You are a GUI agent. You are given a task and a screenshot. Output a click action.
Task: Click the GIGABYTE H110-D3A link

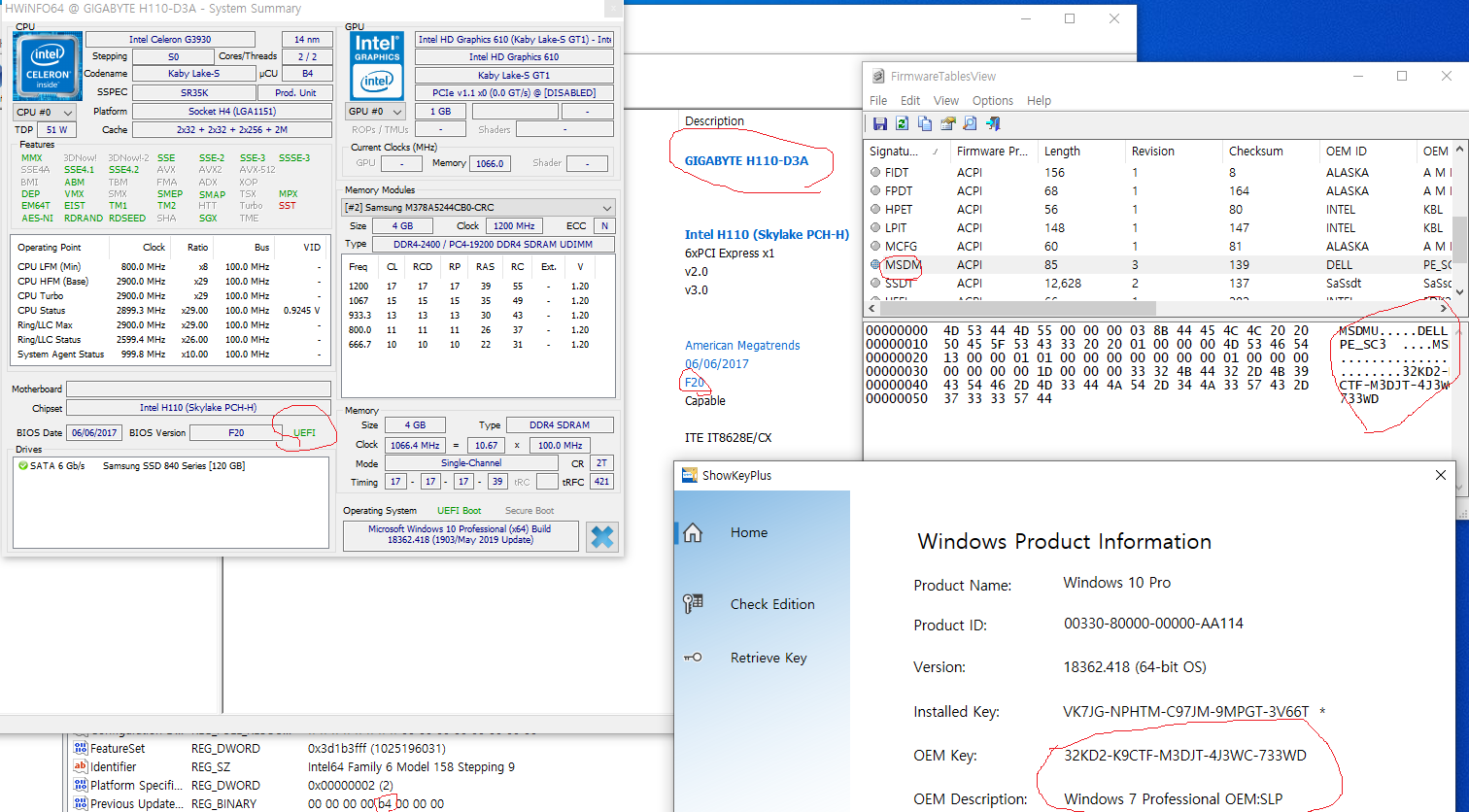coord(746,160)
